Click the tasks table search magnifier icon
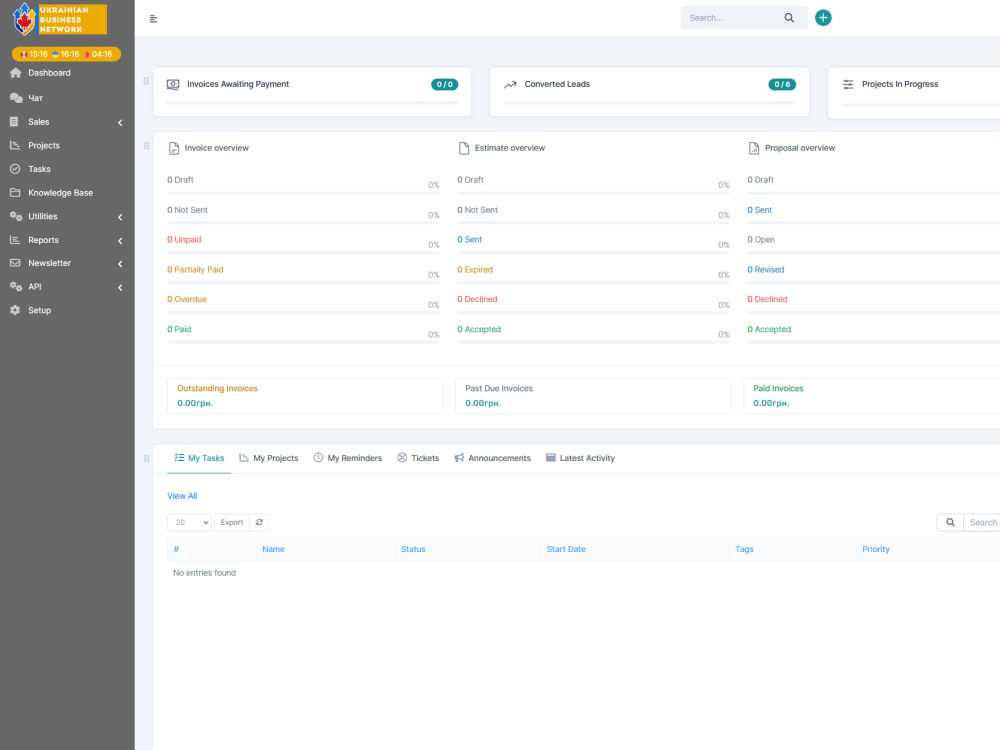This screenshot has height=750, width=1000. [950, 522]
